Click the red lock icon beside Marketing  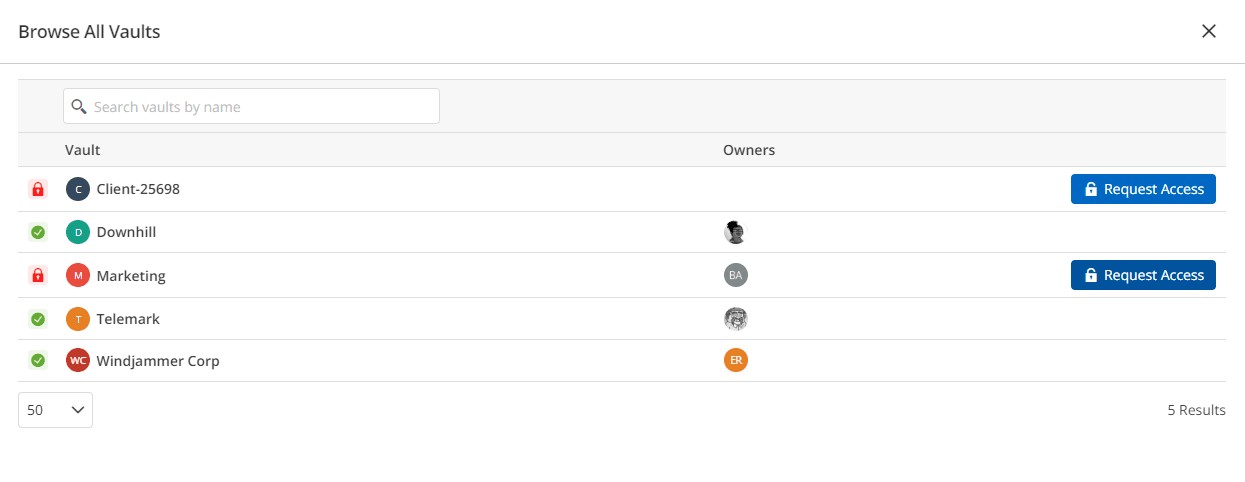pyautogui.click(x=38, y=275)
